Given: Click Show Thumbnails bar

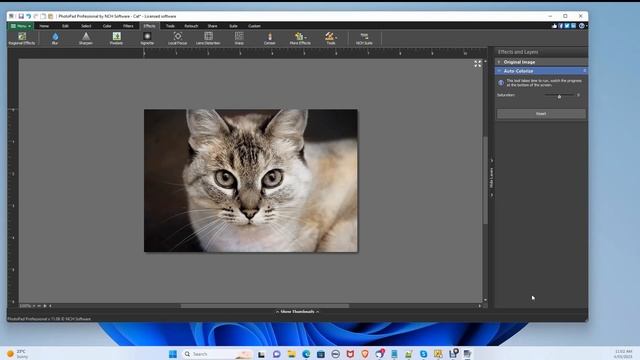Looking at the screenshot, I should (298, 312).
